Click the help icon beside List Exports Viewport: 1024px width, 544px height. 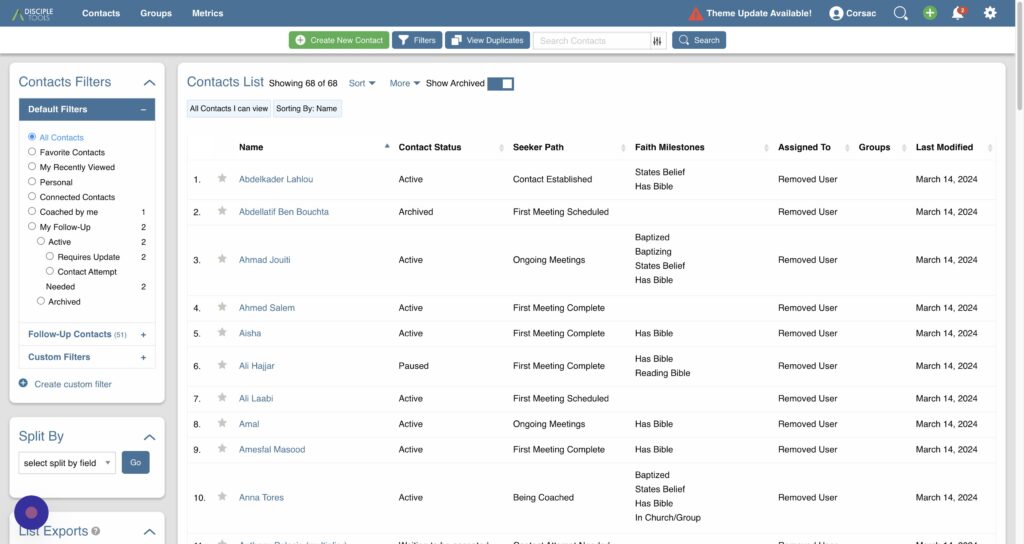pyautogui.click(x=96, y=531)
